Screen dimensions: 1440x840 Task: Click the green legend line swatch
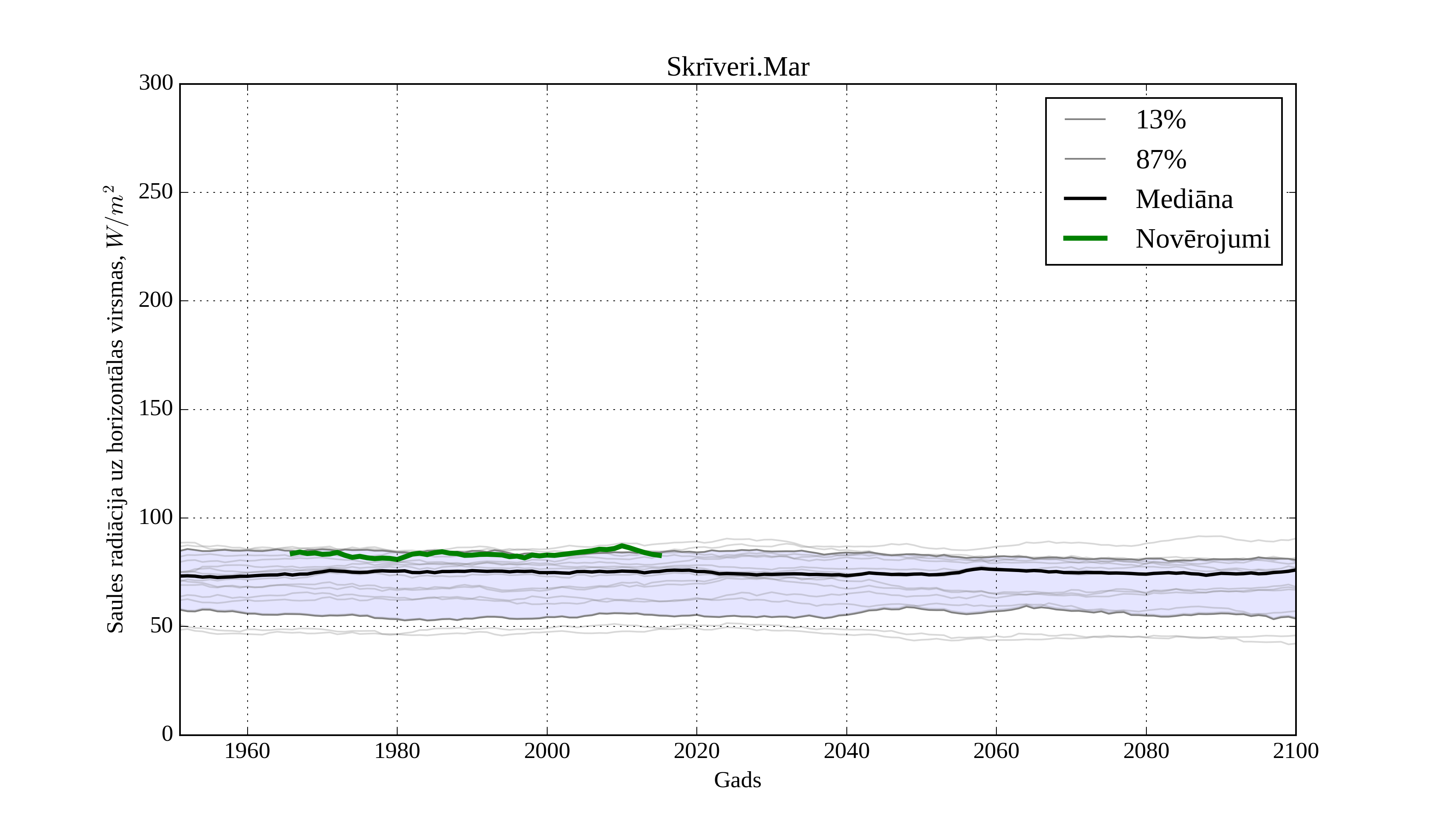(1084, 238)
